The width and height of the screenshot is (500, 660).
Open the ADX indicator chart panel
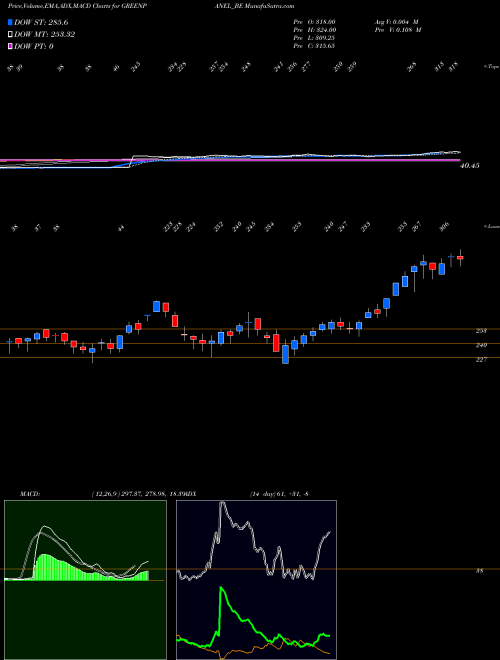pos(256,580)
